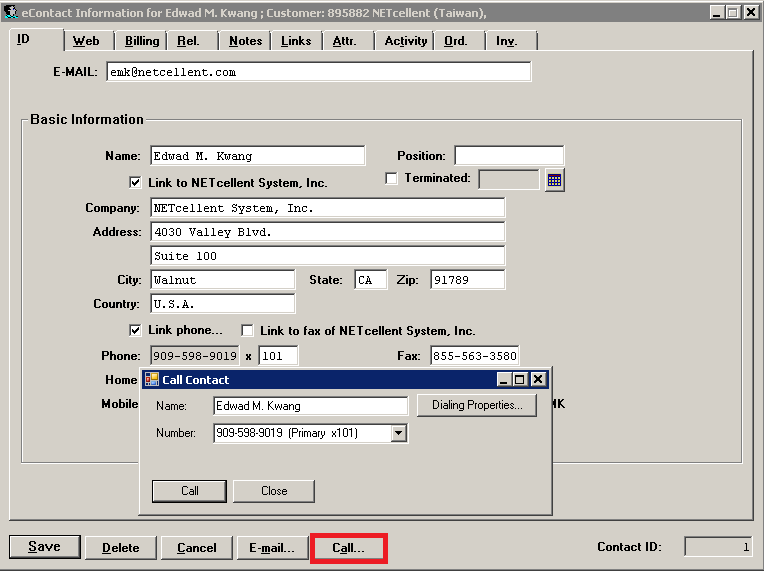Click the State field CA

tap(371, 280)
